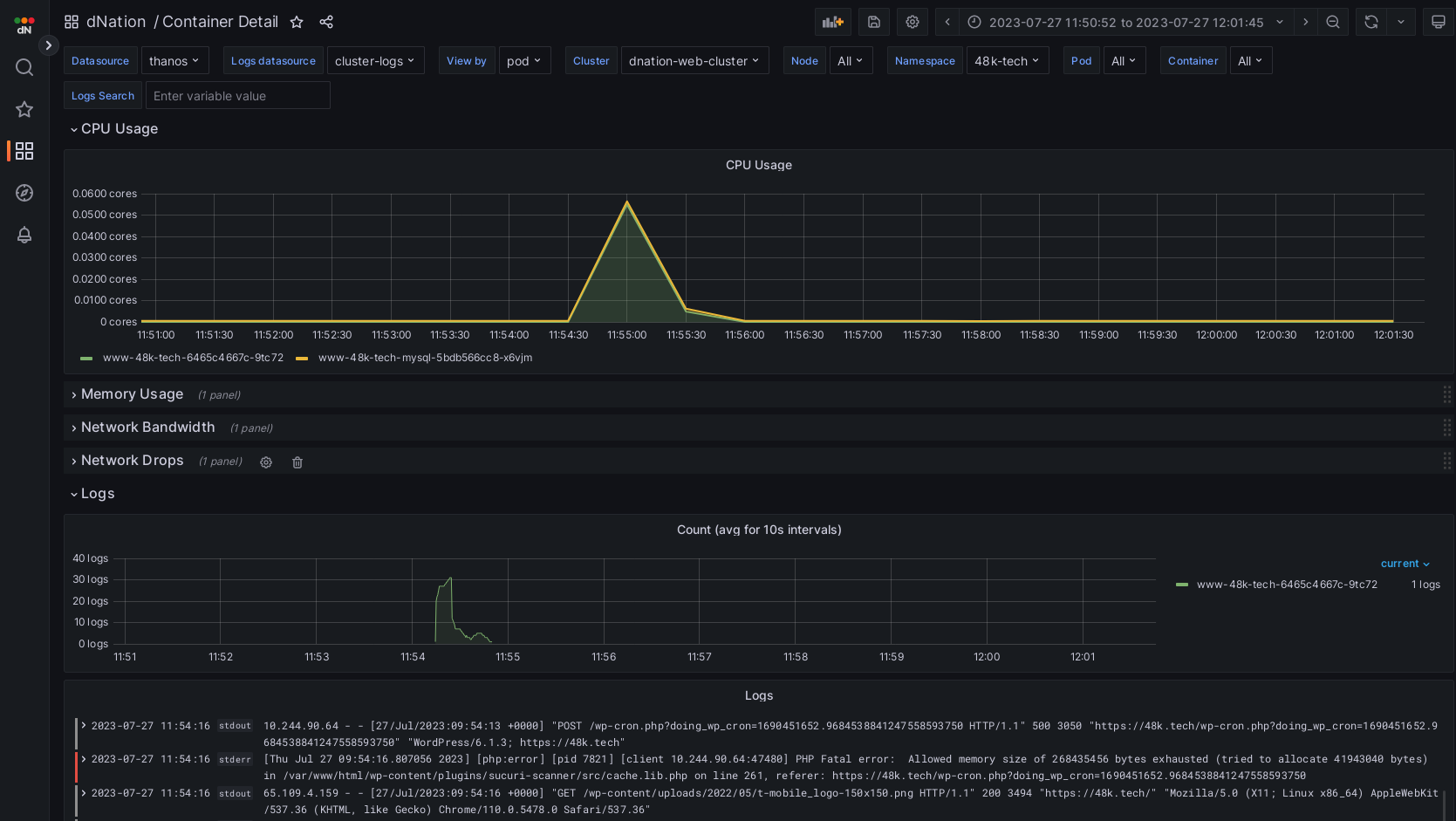Open dNation breadcrumb link
1456x821 pixels.
116,22
